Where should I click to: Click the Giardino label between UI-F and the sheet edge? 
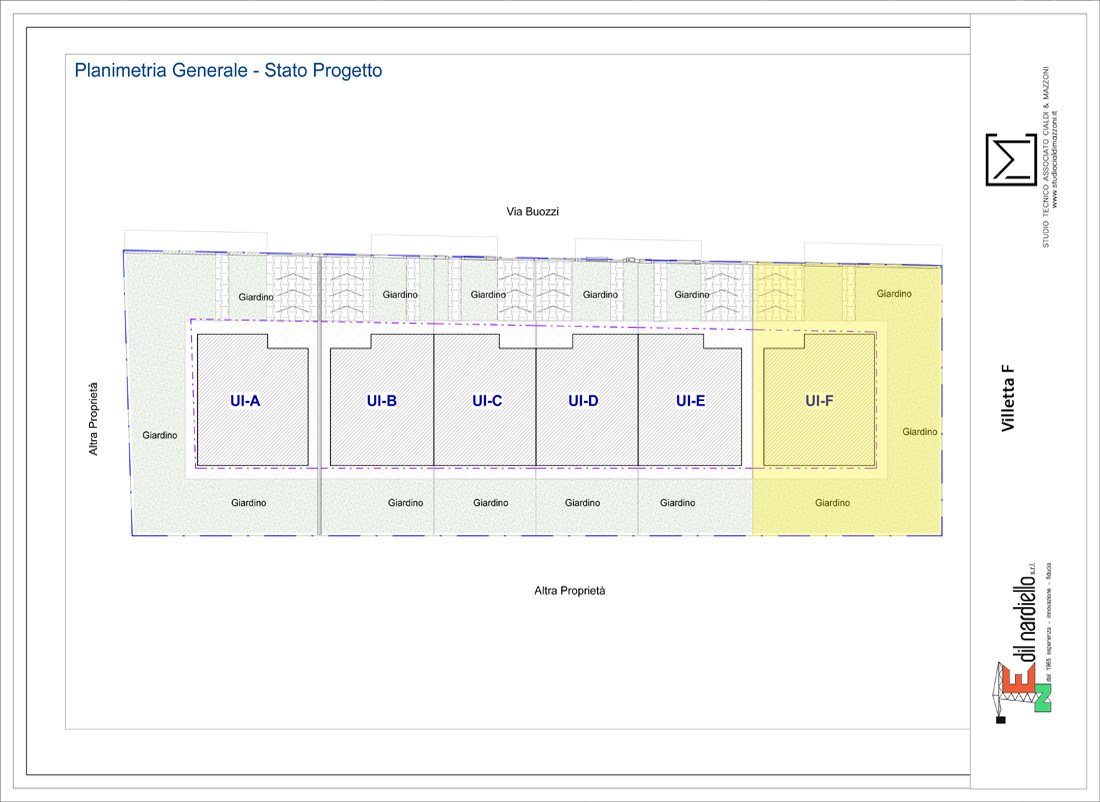pyautogui.click(x=920, y=432)
